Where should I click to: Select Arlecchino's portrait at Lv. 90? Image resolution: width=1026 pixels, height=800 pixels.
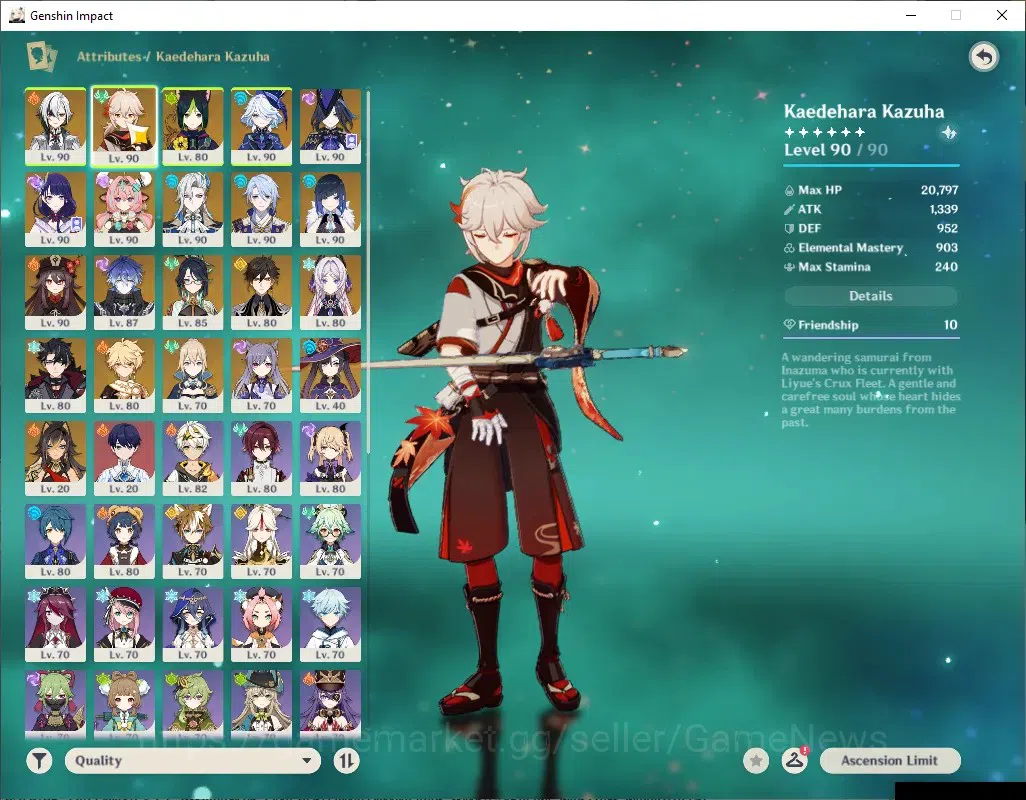[x=56, y=126]
